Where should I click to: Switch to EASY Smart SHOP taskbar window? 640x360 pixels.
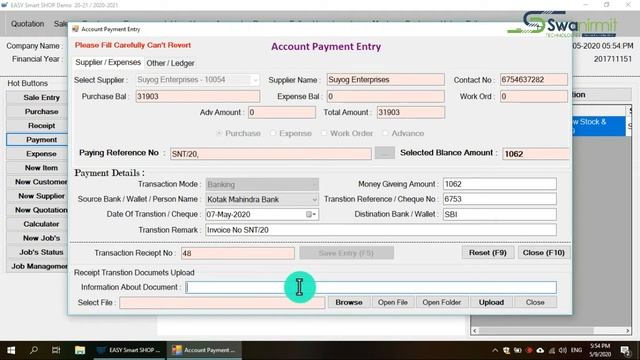(x=129, y=350)
